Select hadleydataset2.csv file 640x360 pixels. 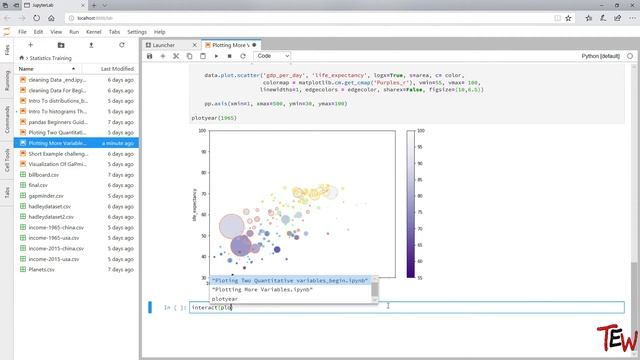click(76, 217)
